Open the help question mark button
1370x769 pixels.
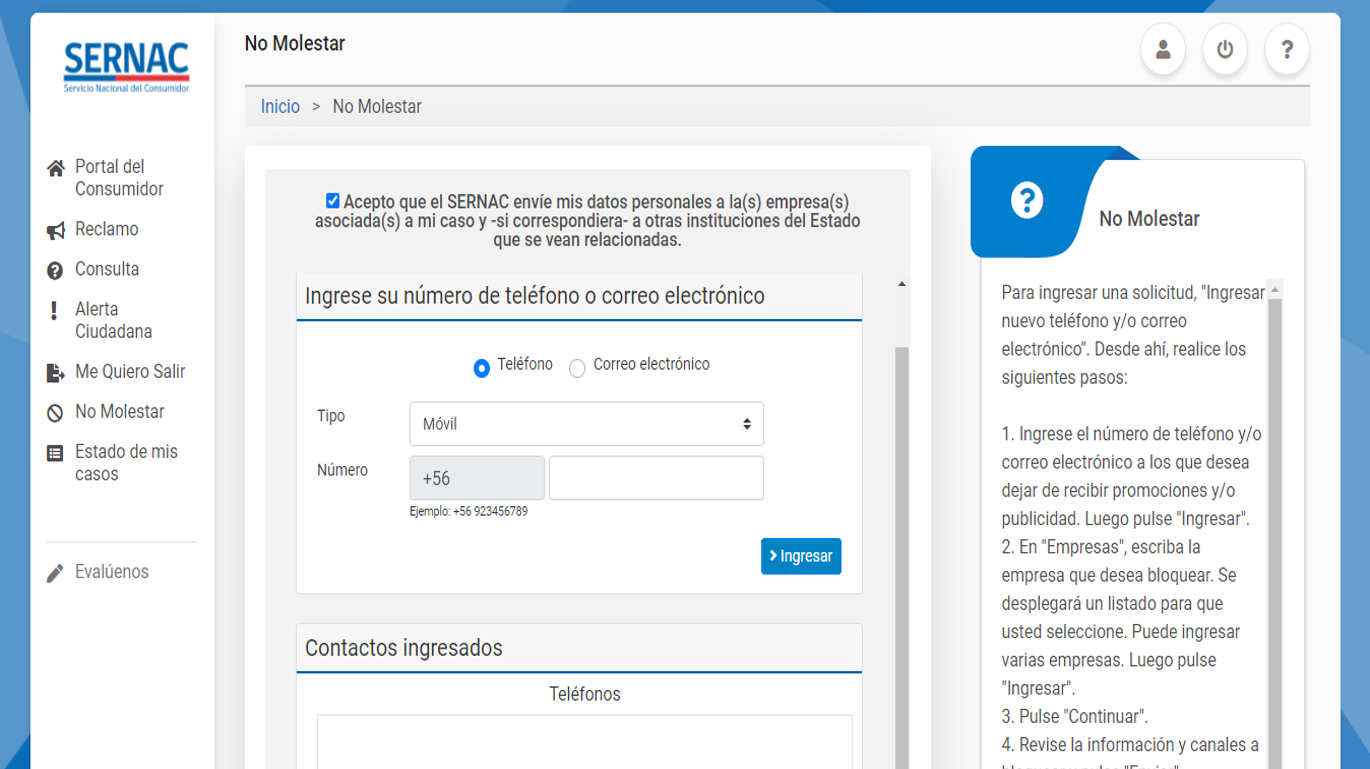pos(1287,50)
